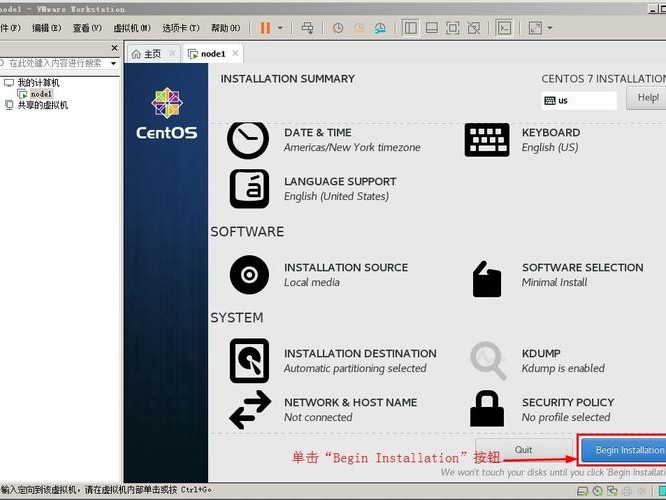Close the library sidebar panel

click(x=114, y=48)
